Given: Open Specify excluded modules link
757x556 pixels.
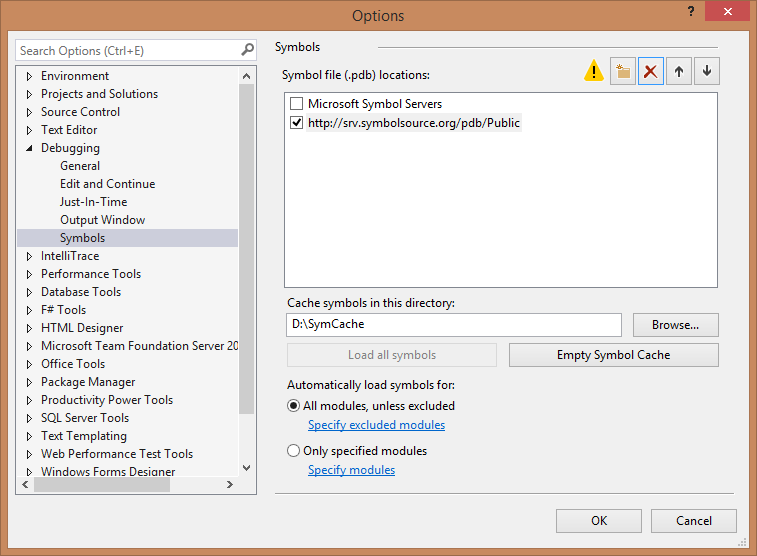Looking at the screenshot, I should [376, 425].
